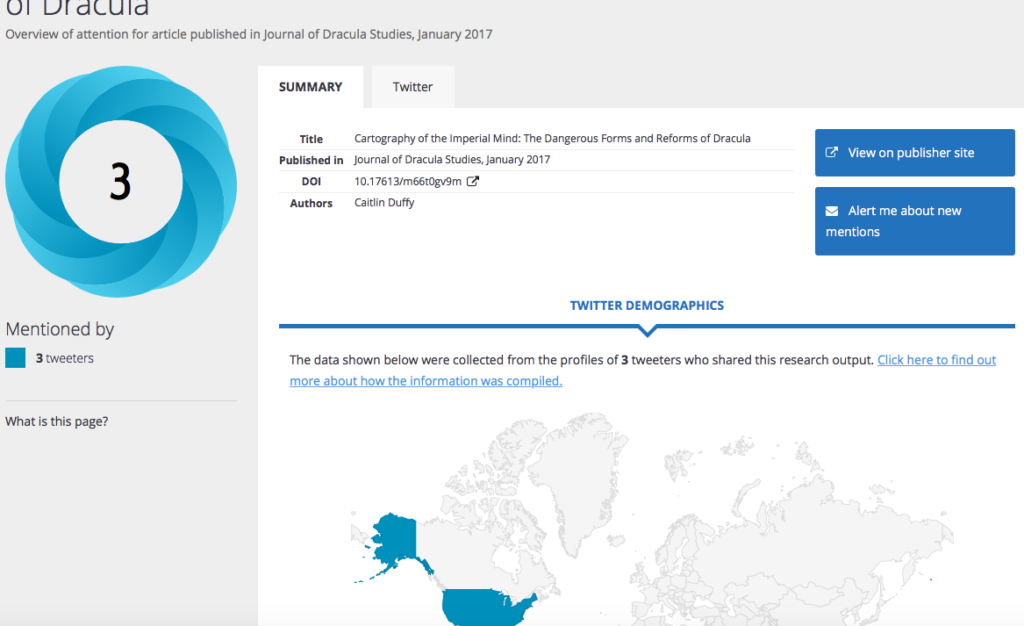
Task: Open the '3 tweeters' mentions link
Action: coord(65,358)
